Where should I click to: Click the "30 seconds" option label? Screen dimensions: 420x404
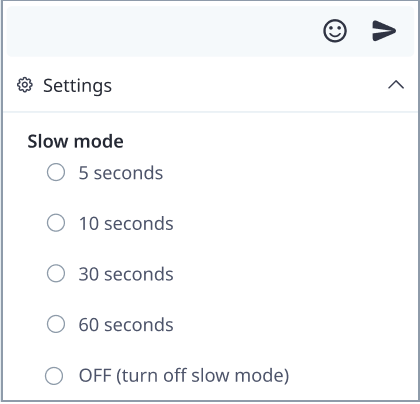point(126,274)
